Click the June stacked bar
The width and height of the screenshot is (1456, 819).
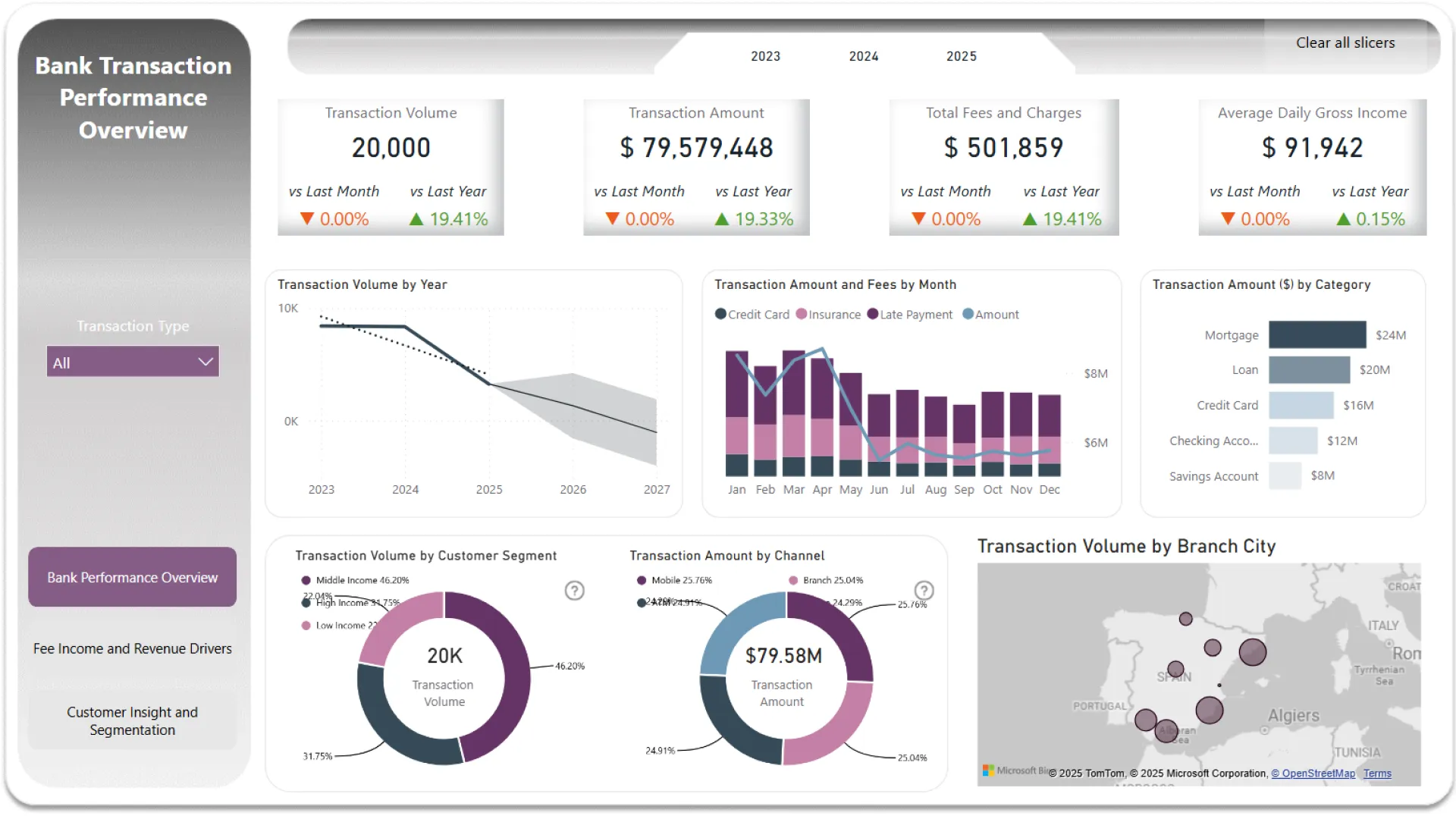click(x=879, y=435)
